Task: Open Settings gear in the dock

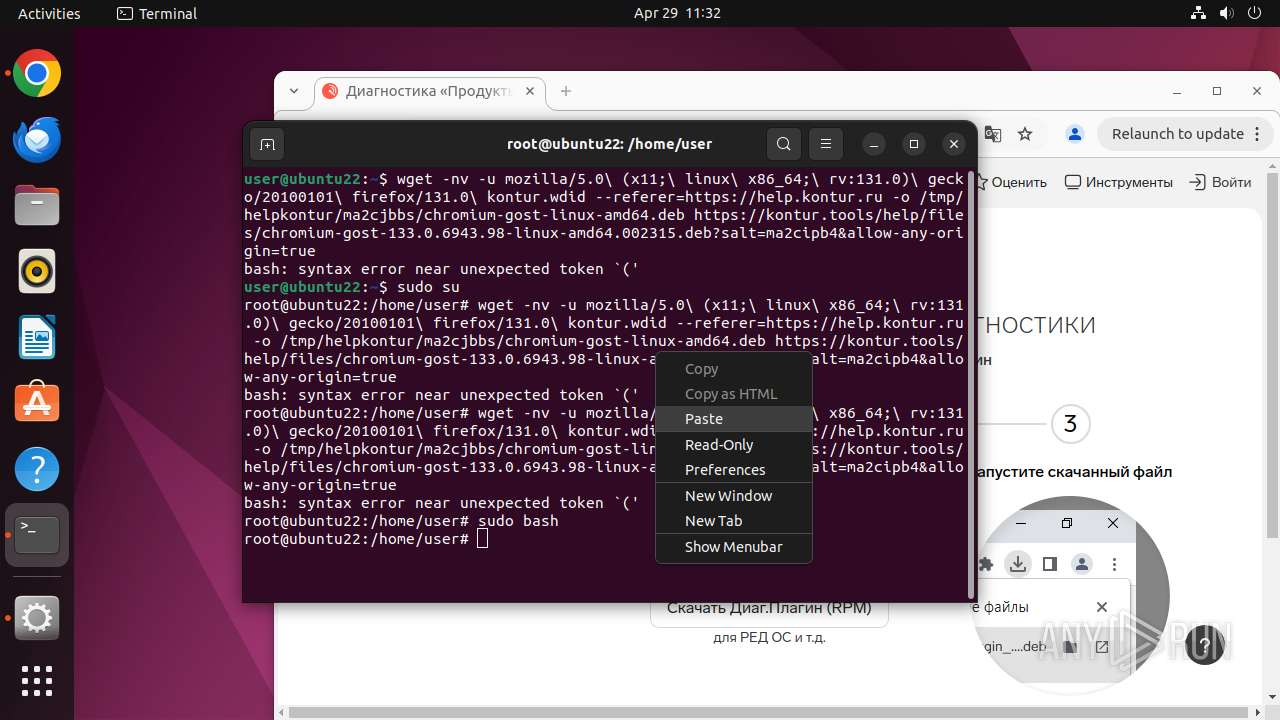Action: (37, 618)
